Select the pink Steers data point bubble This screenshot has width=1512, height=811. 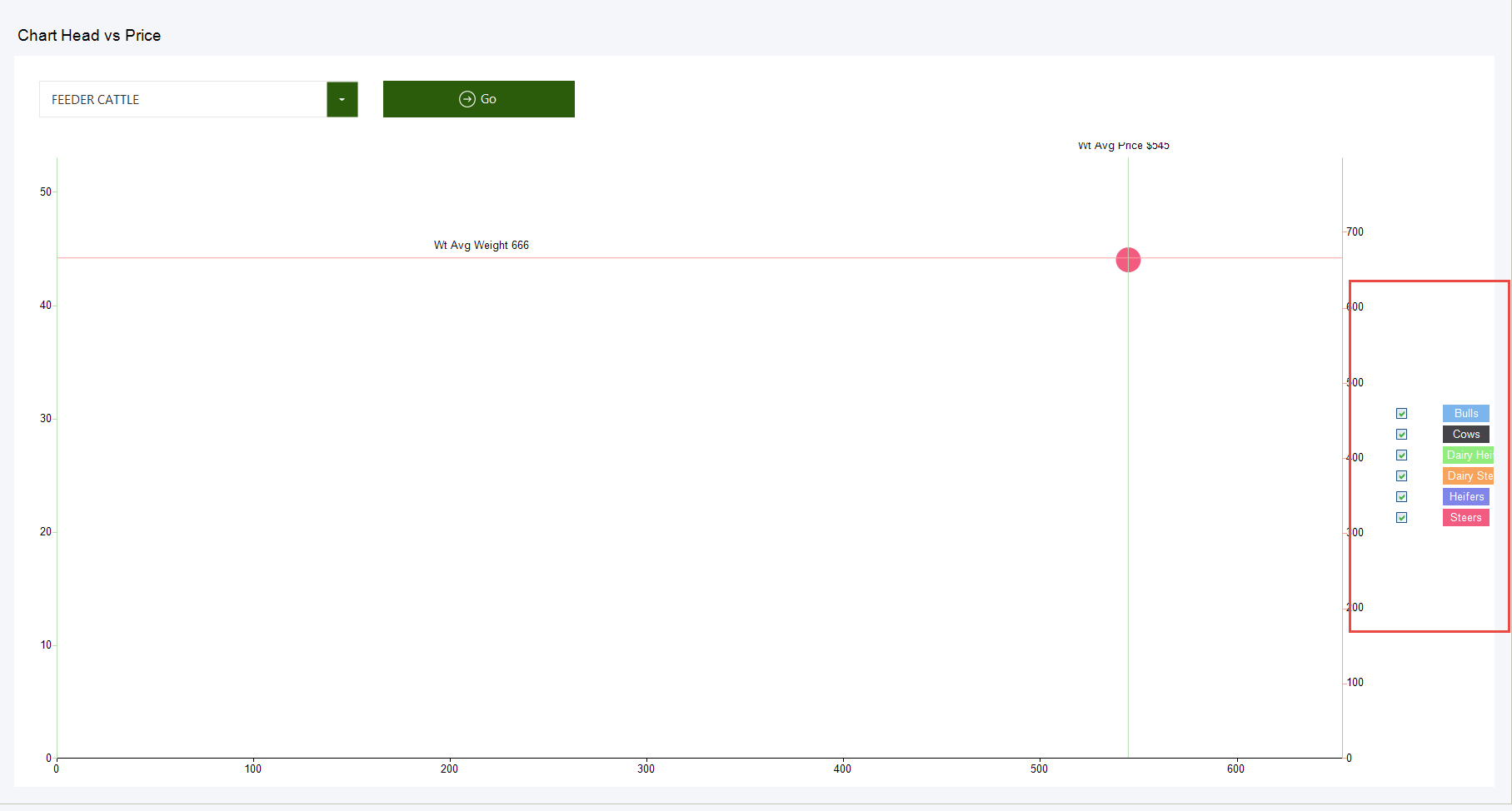coord(1128,260)
